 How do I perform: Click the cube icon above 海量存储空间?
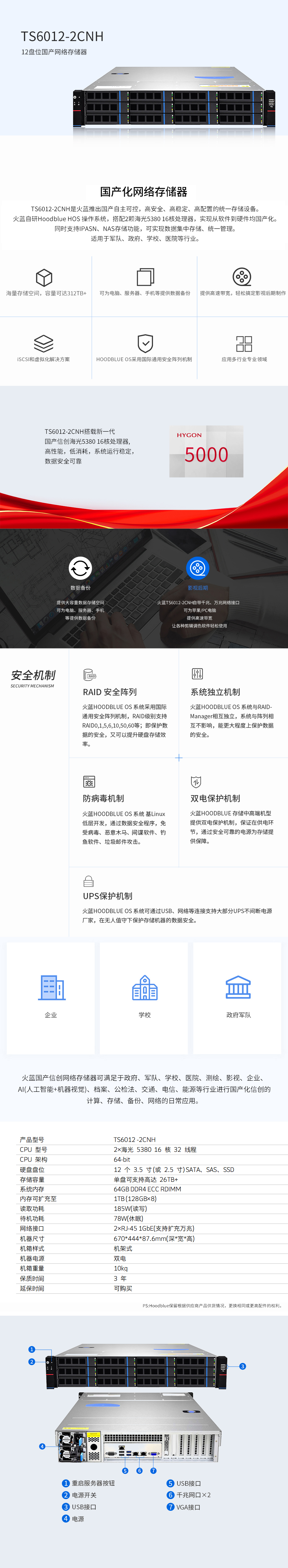44,278
